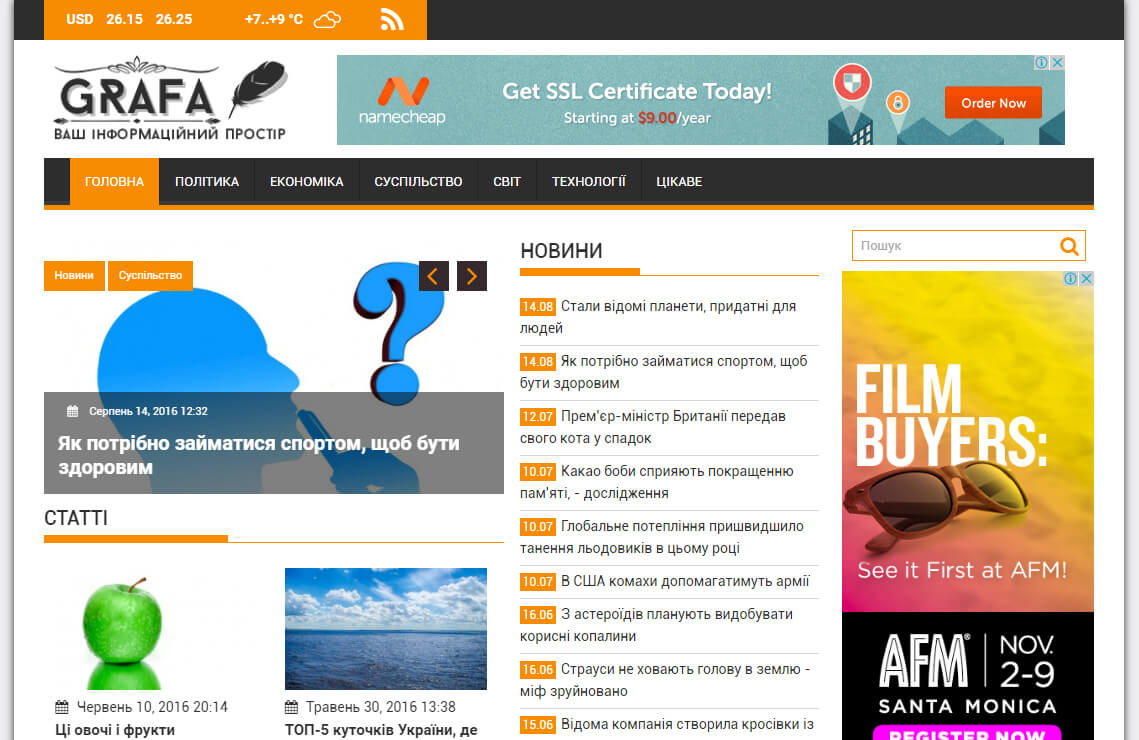Image resolution: width=1139 pixels, height=740 pixels.
Task: Open news about ostriches myth
Action: point(665,680)
